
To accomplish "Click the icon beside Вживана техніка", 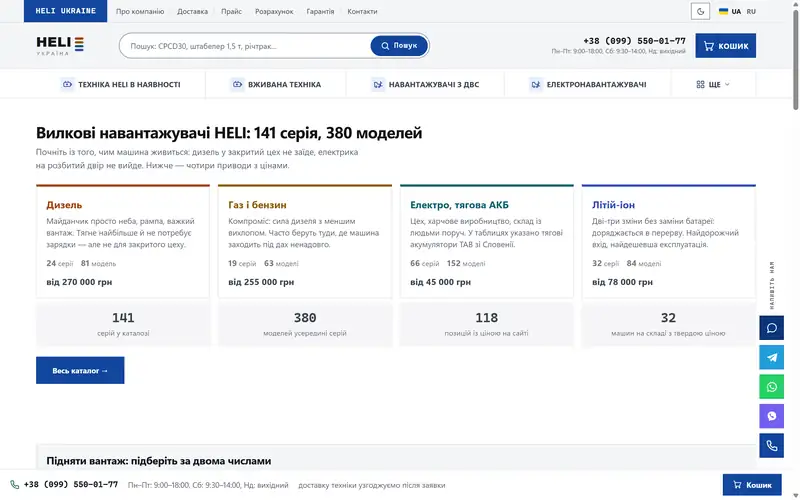I will tap(237, 84).
